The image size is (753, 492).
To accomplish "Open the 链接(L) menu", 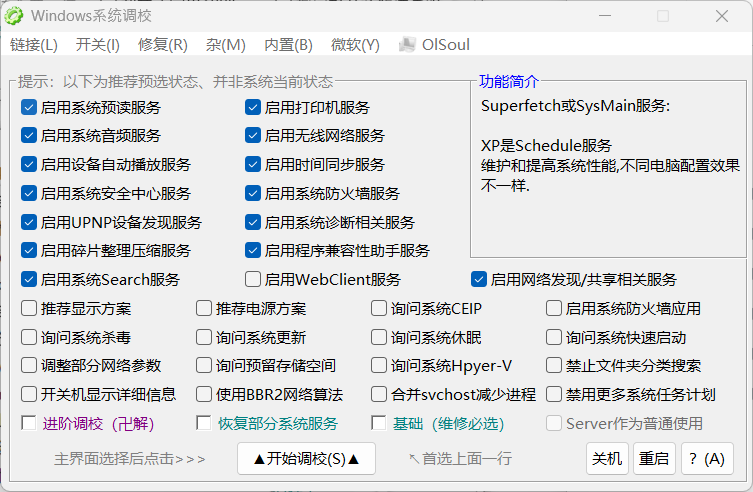I will (34, 45).
